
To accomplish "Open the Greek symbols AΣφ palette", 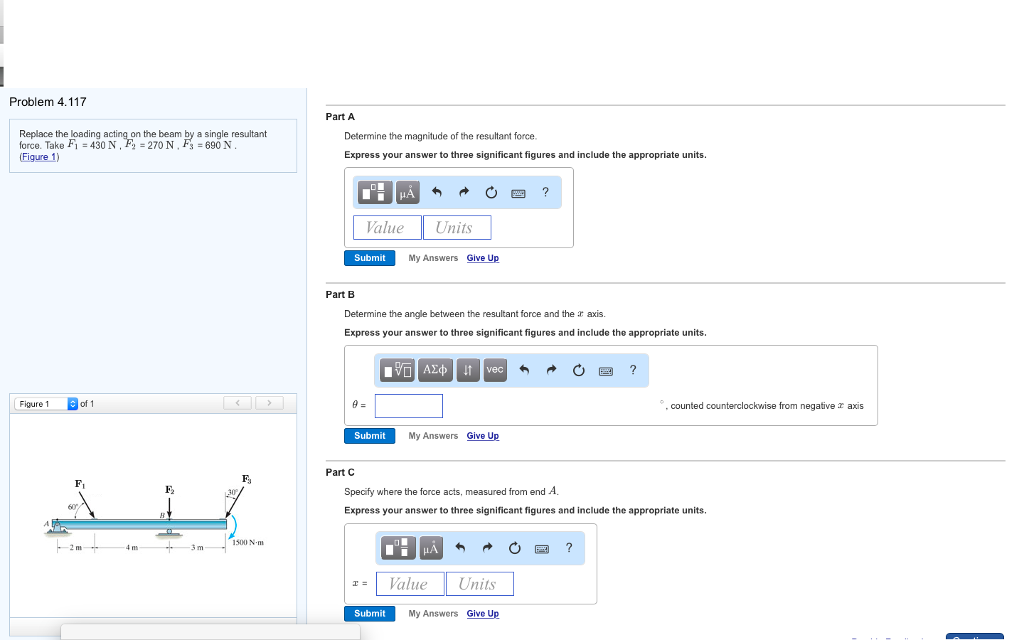I will click(434, 370).
